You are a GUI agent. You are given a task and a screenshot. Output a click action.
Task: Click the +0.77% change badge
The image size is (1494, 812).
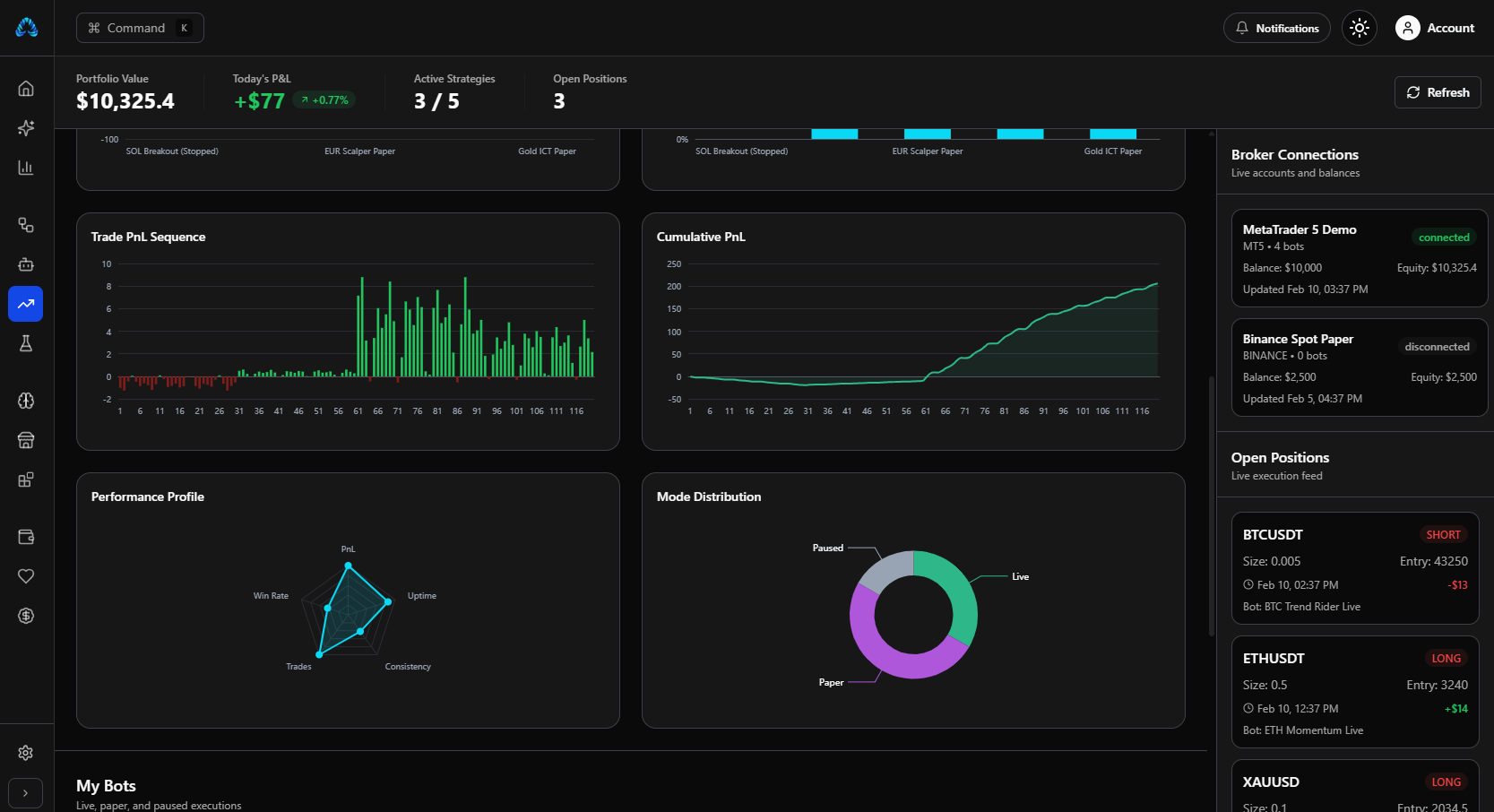pos(324,100)
